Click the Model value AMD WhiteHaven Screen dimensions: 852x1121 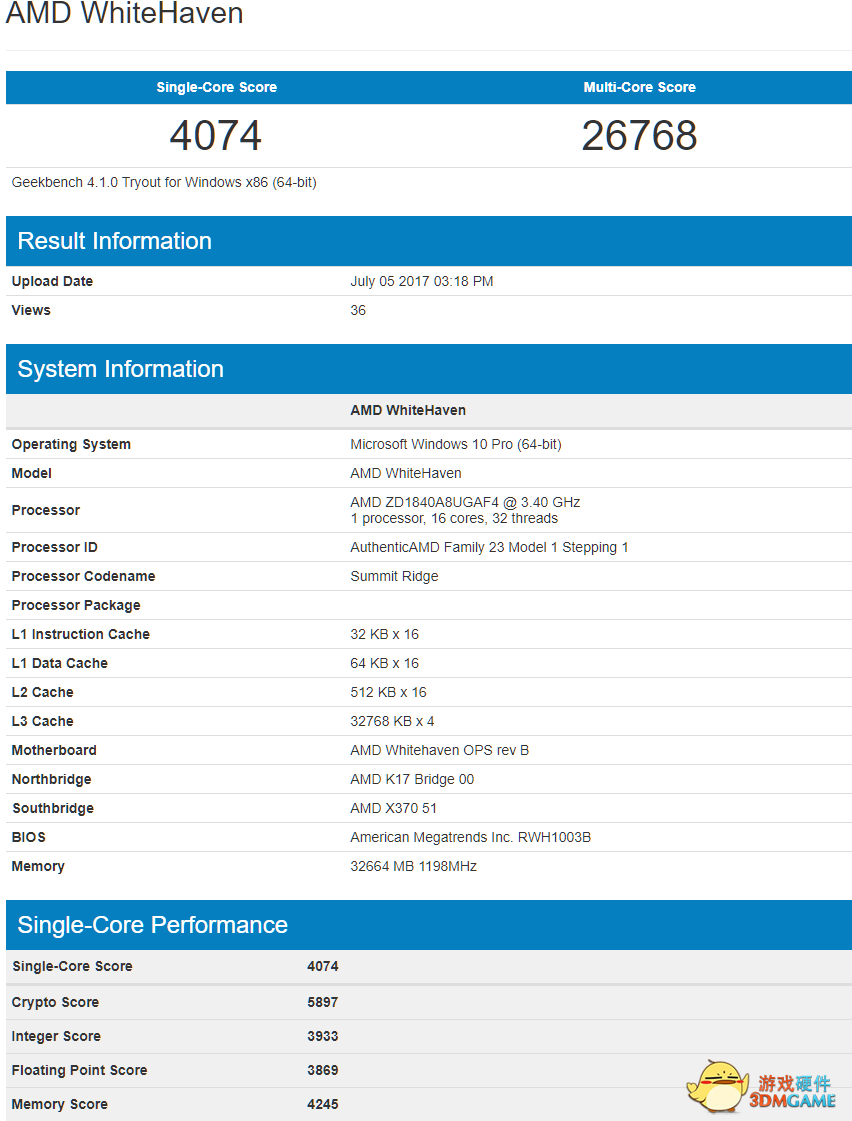(406, 473)
